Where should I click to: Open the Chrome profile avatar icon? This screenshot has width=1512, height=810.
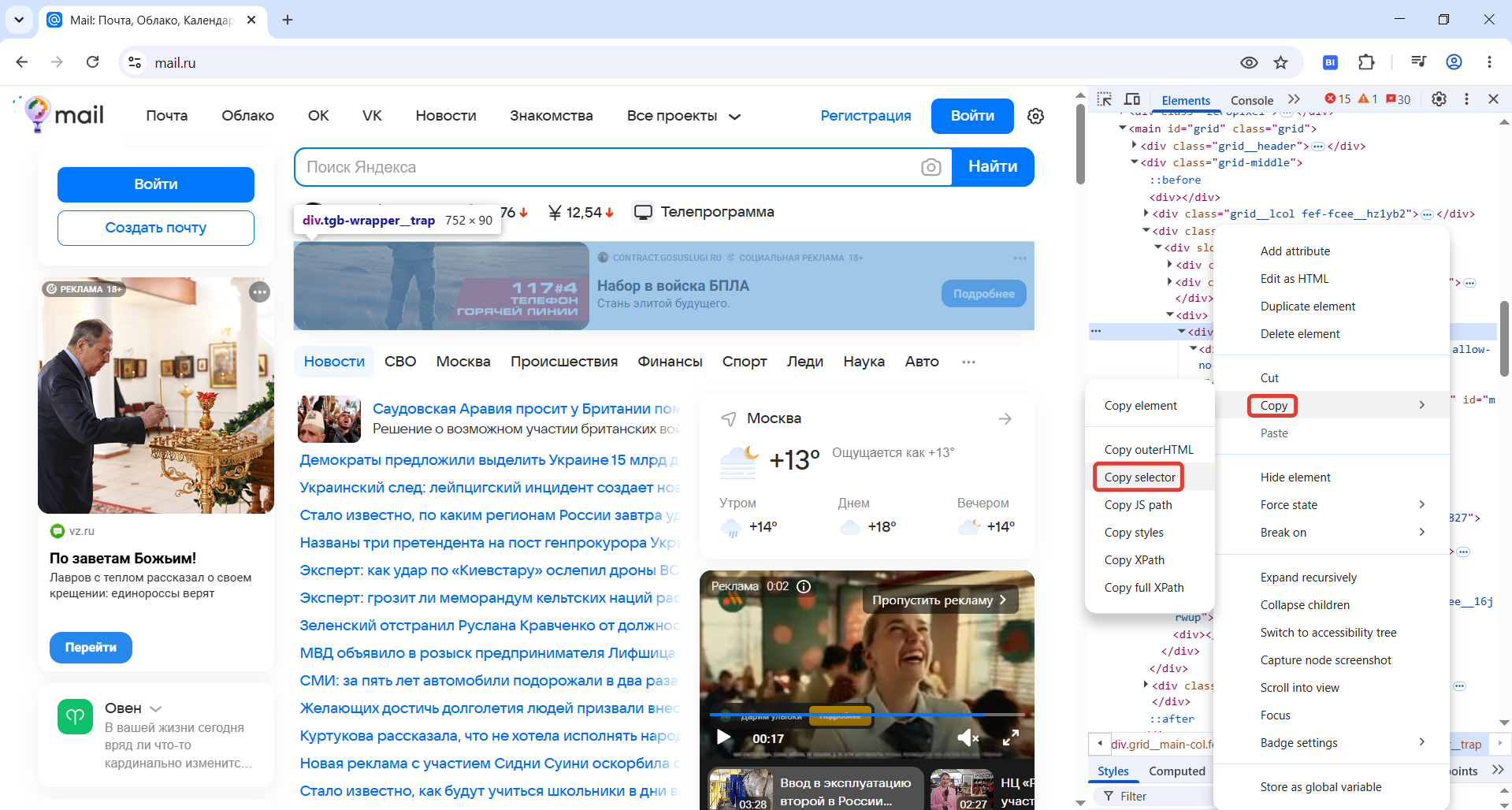point(1454,62)
